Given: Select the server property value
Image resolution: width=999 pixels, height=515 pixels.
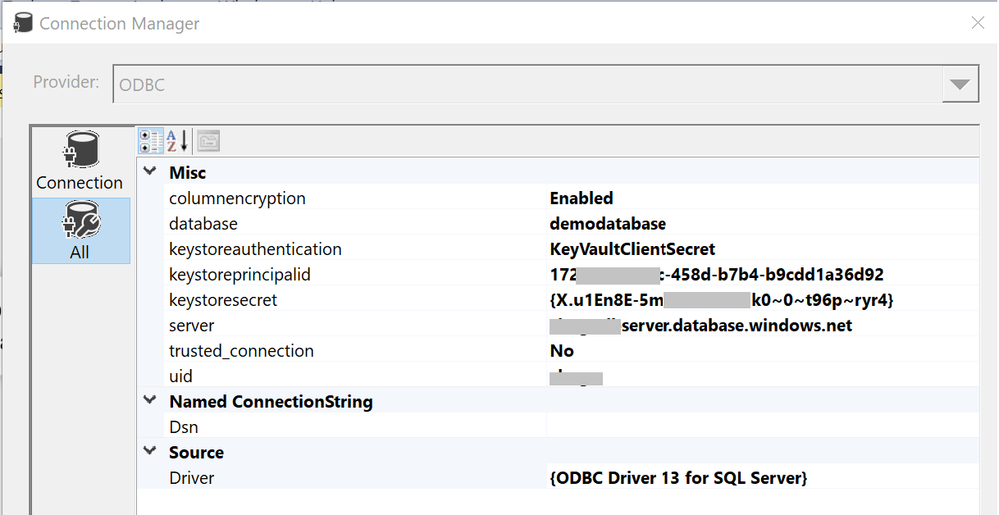Looking at the screenshot, I should (736, 325).
